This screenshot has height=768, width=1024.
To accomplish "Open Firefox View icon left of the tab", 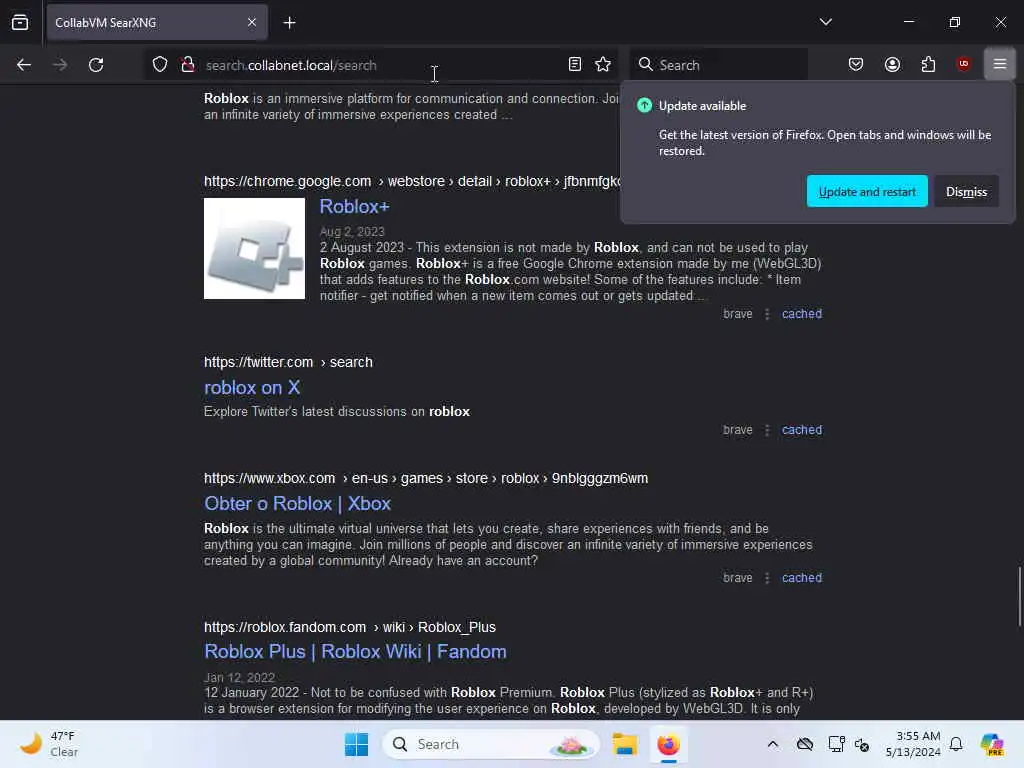I will pyautogui.click(x=20, y=22).
